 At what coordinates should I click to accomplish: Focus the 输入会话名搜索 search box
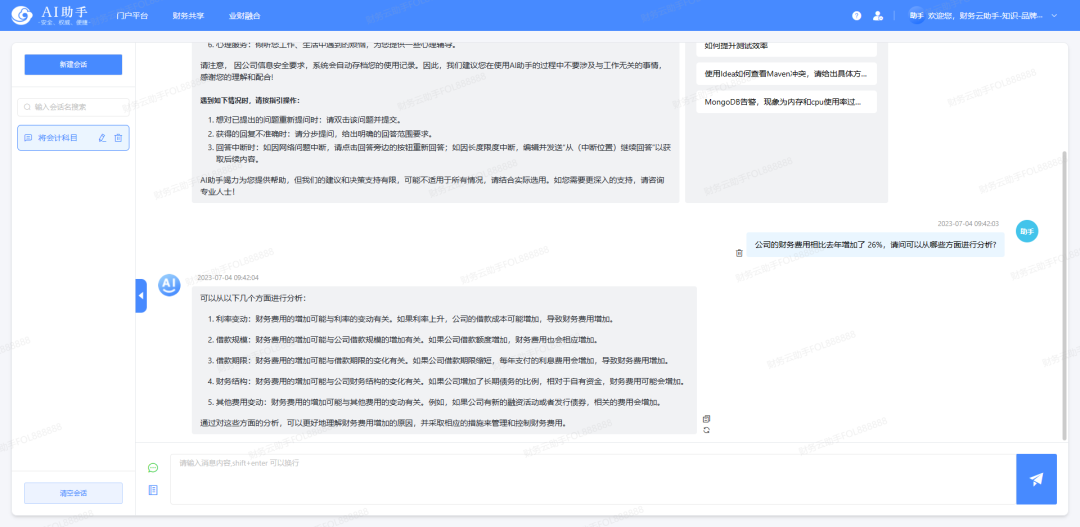pyautogui.click(x=73, y=107)
